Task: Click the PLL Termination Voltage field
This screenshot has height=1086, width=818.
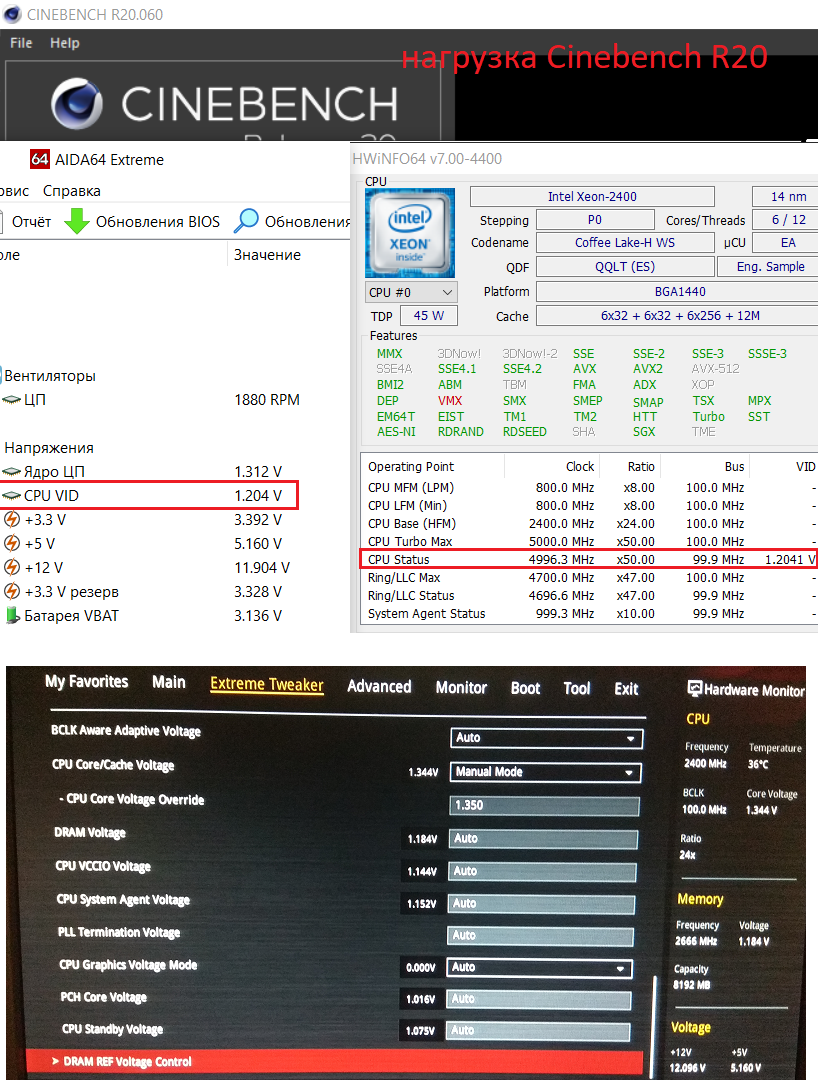Action: coord(540,936)
